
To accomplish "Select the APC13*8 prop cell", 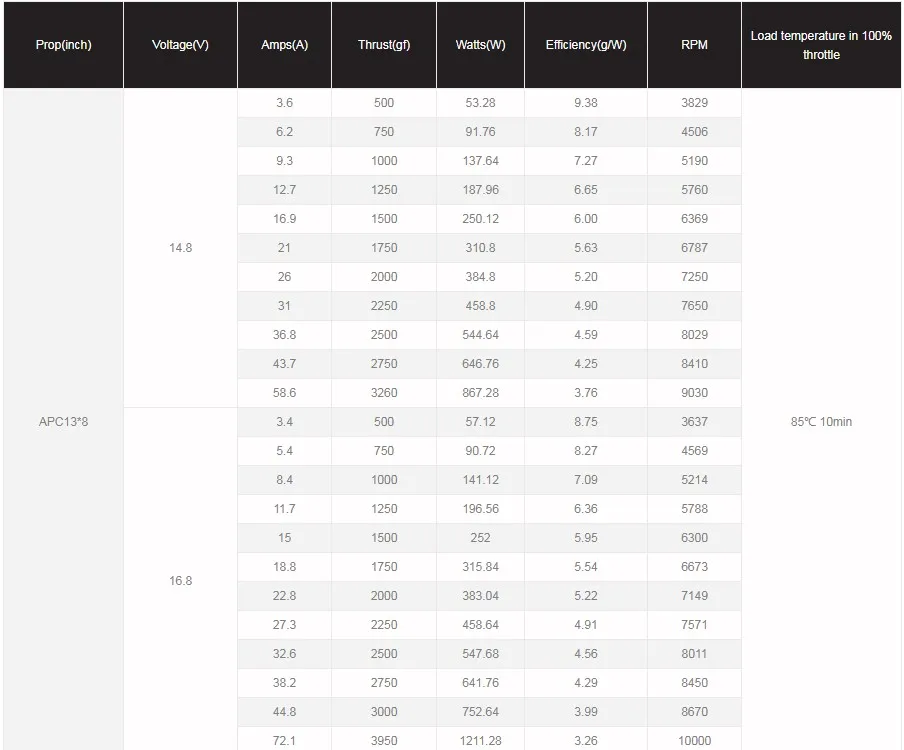I will tap(63, 421).
